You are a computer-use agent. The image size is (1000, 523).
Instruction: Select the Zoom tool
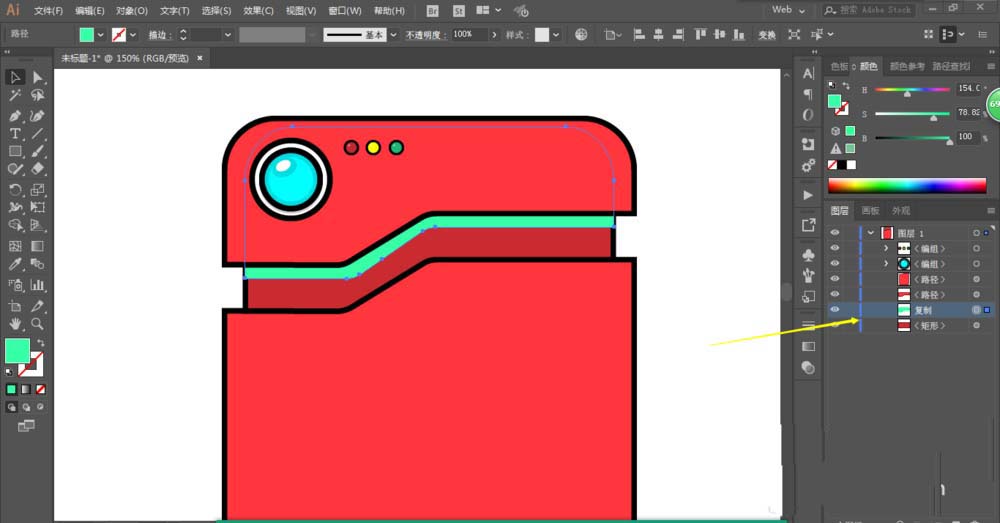click(x=38, y=324)
